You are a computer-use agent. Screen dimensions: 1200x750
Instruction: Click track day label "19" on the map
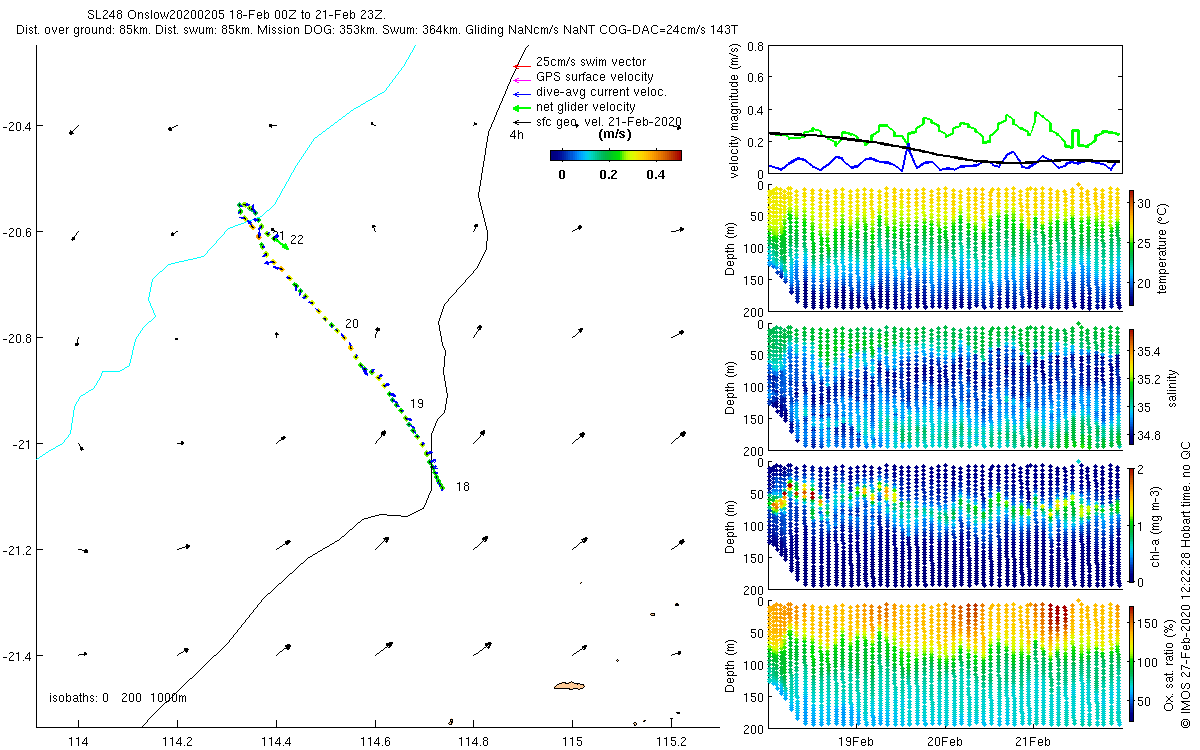coord(417,404)
